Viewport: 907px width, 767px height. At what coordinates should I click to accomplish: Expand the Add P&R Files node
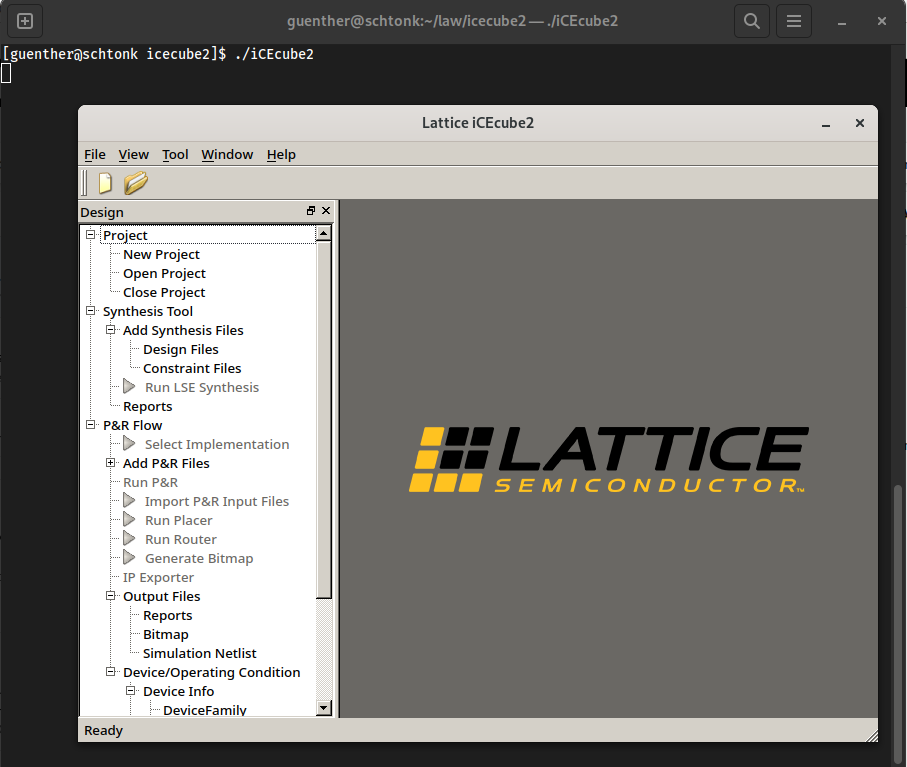110,463
